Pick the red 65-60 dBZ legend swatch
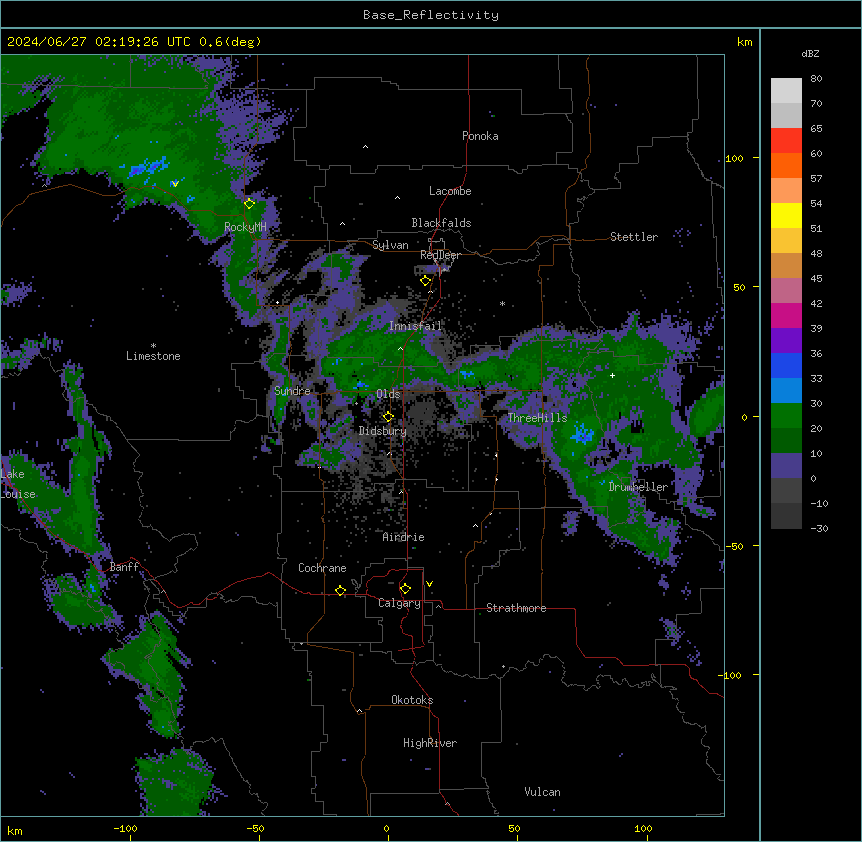Screen dimensions: 862x842 786,141
